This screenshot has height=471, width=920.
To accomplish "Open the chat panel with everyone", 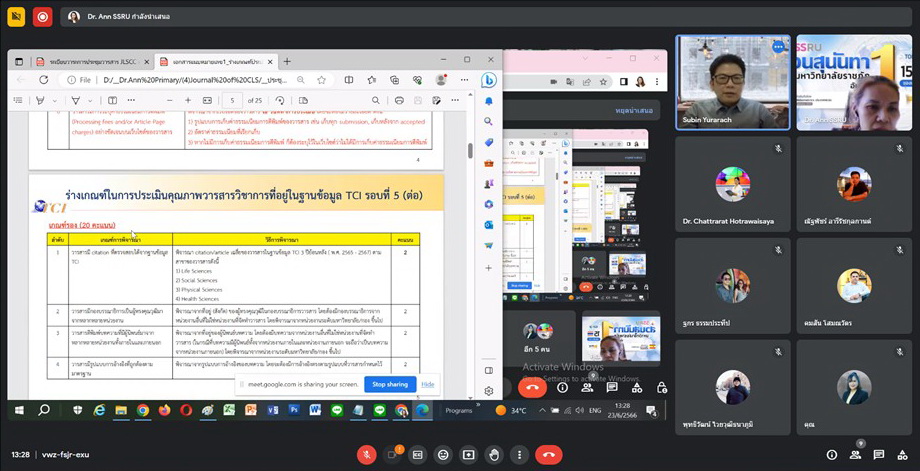I will 879,455.
